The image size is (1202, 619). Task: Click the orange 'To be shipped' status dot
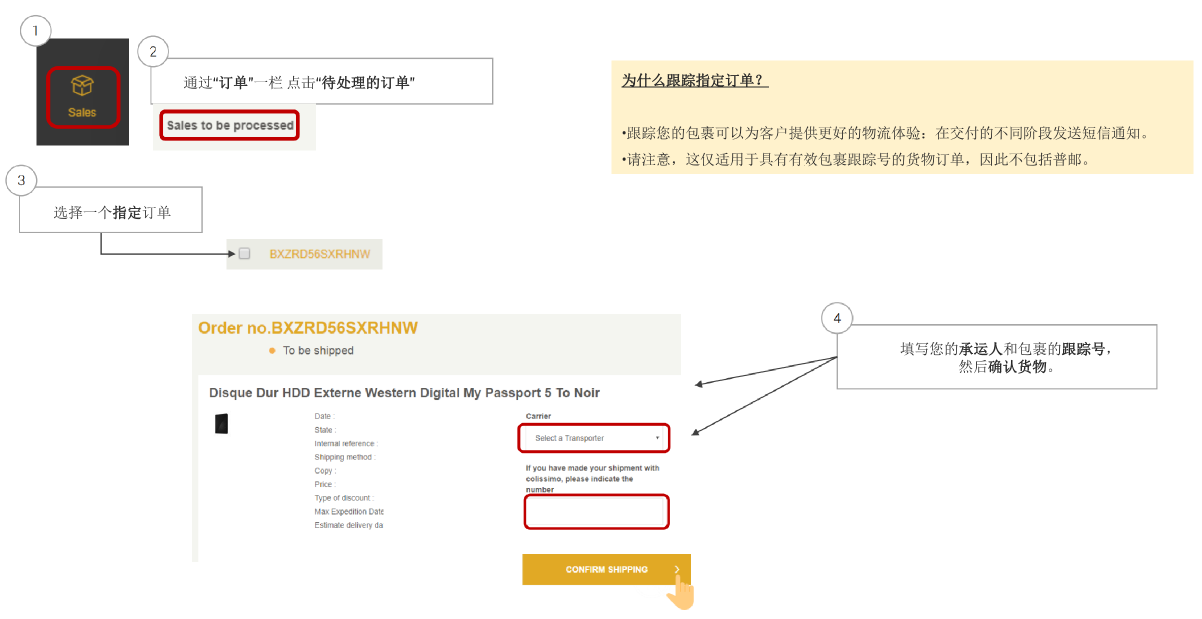pyautogui.click(x=272, y=351)
